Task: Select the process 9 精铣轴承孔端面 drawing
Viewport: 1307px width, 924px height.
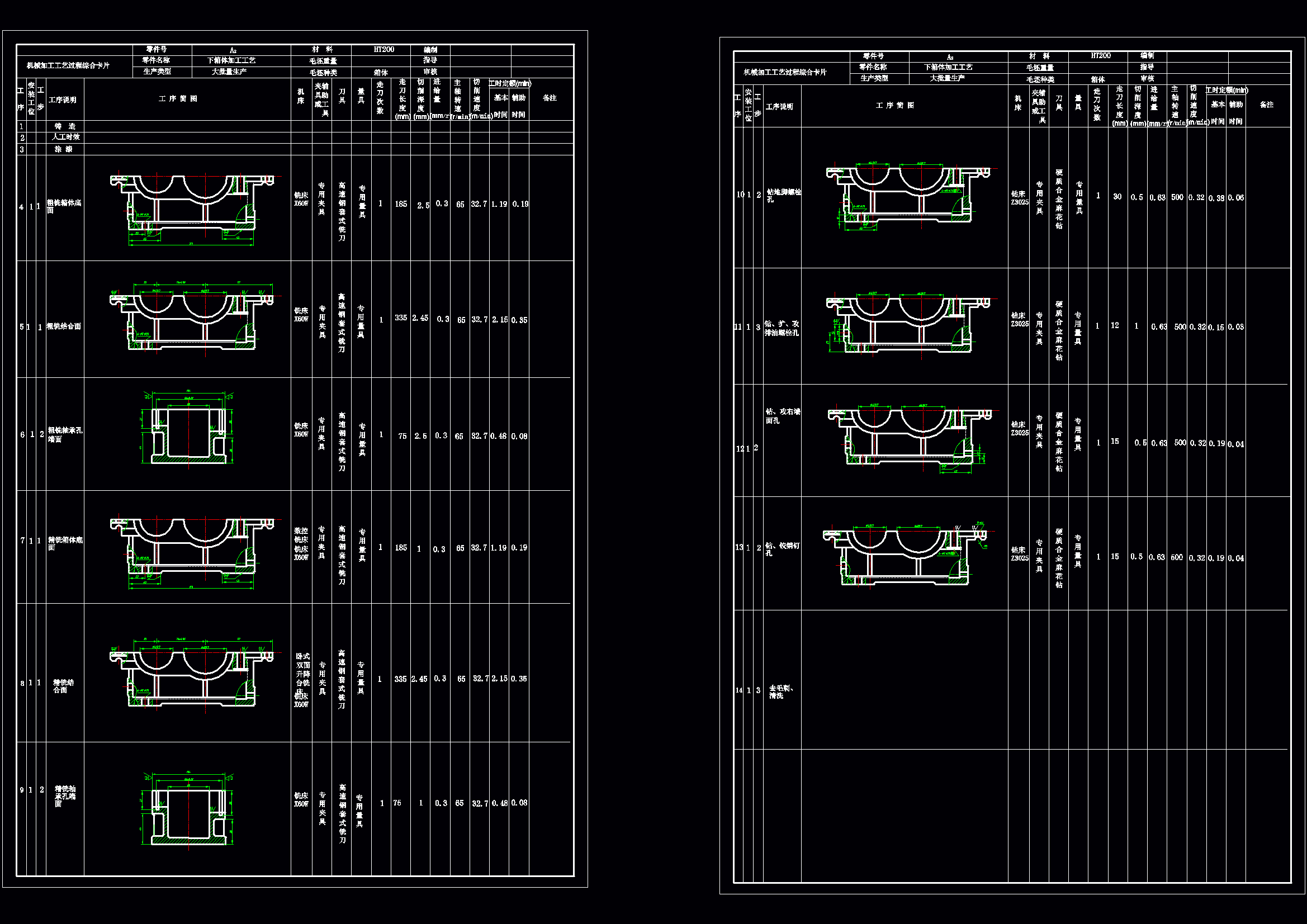Action: point(188,811)
